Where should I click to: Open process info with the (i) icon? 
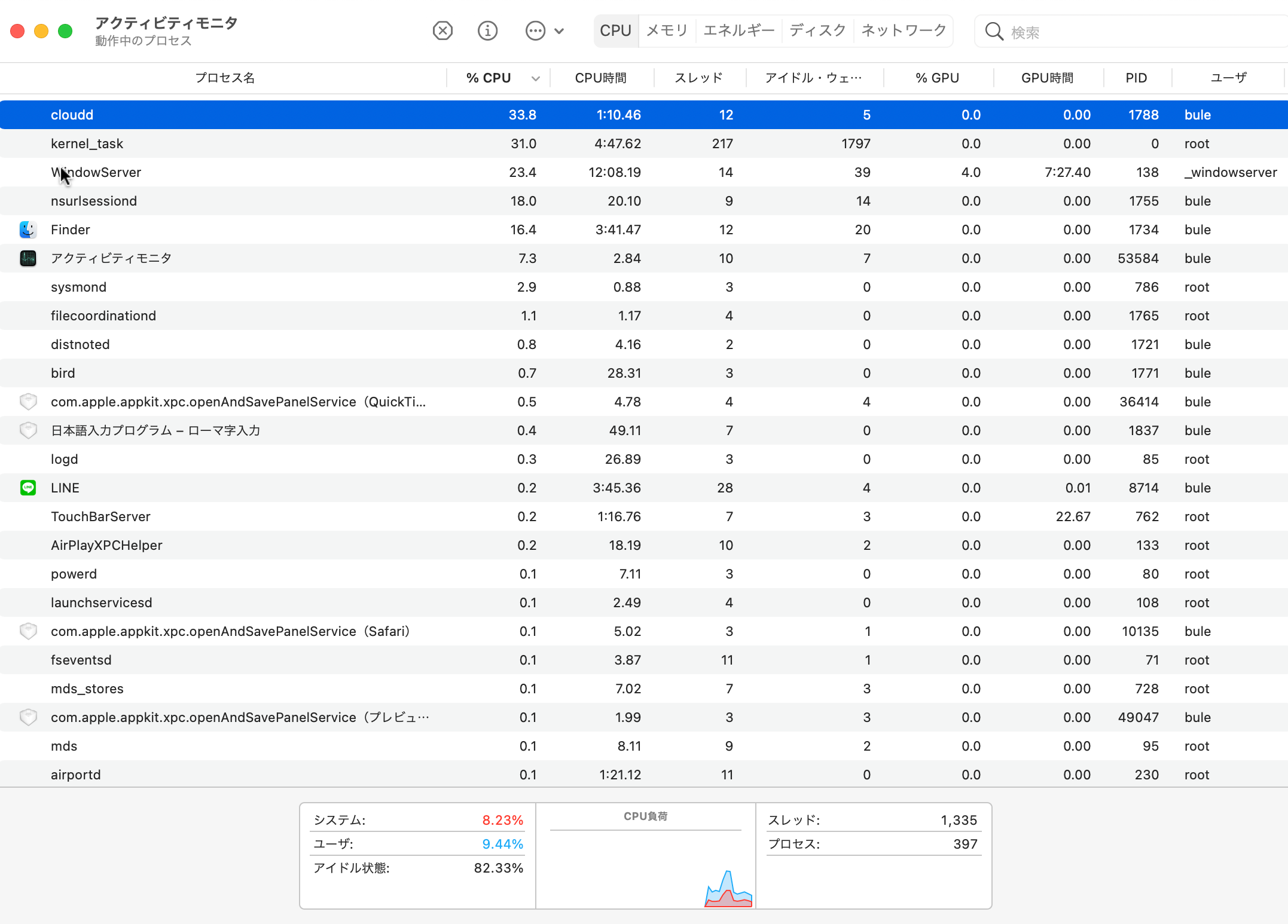coord(487,30)
